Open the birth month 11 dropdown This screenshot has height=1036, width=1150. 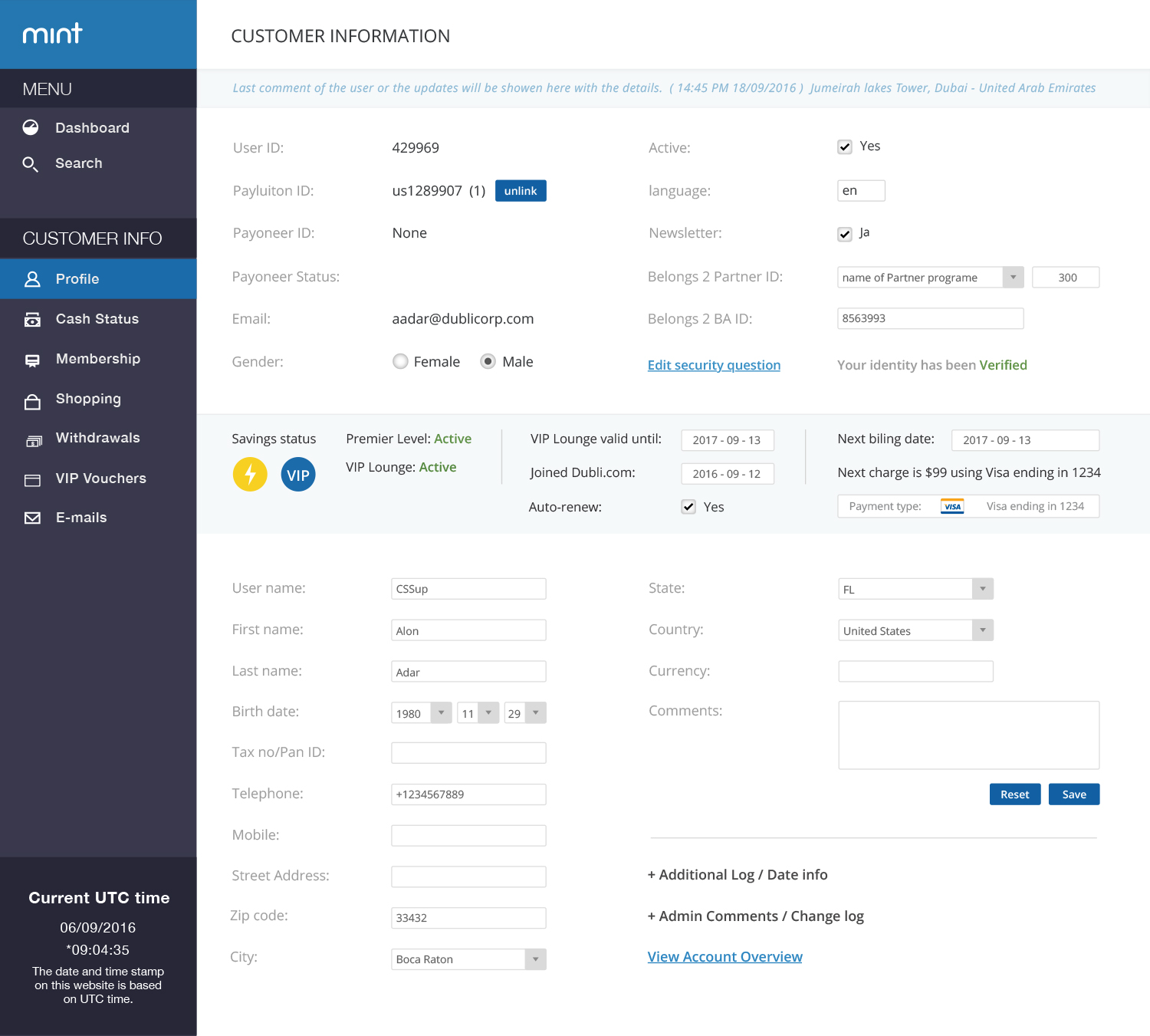pyautogui.click(x=478, y=713)
